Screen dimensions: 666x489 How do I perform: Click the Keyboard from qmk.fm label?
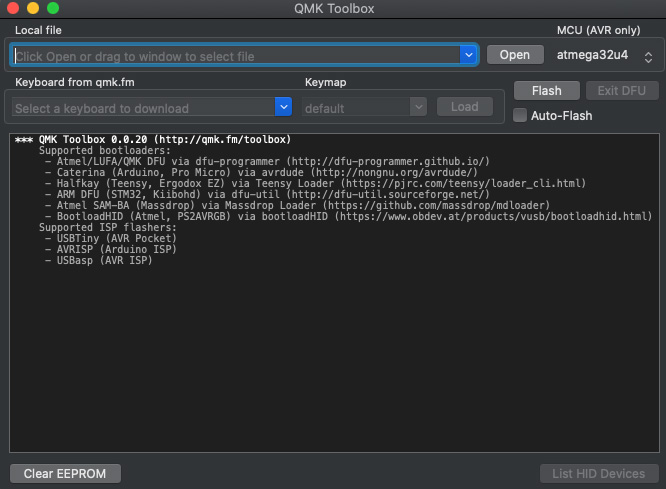(75, 82)
